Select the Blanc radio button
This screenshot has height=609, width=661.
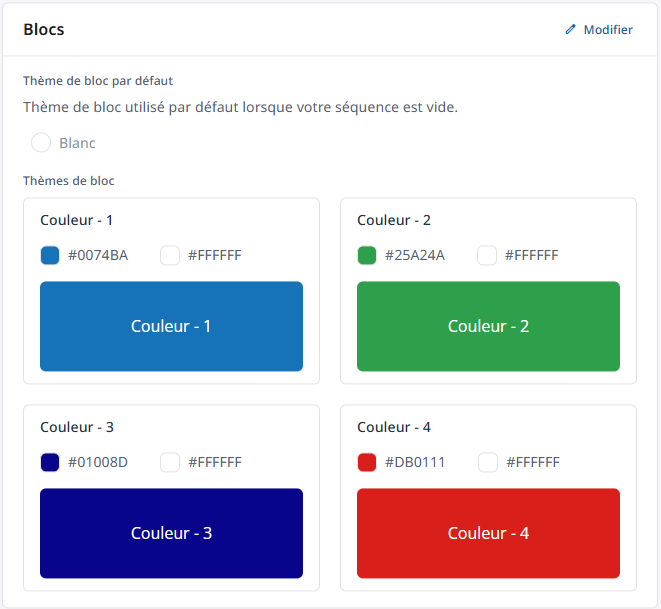tap(41, 143)
